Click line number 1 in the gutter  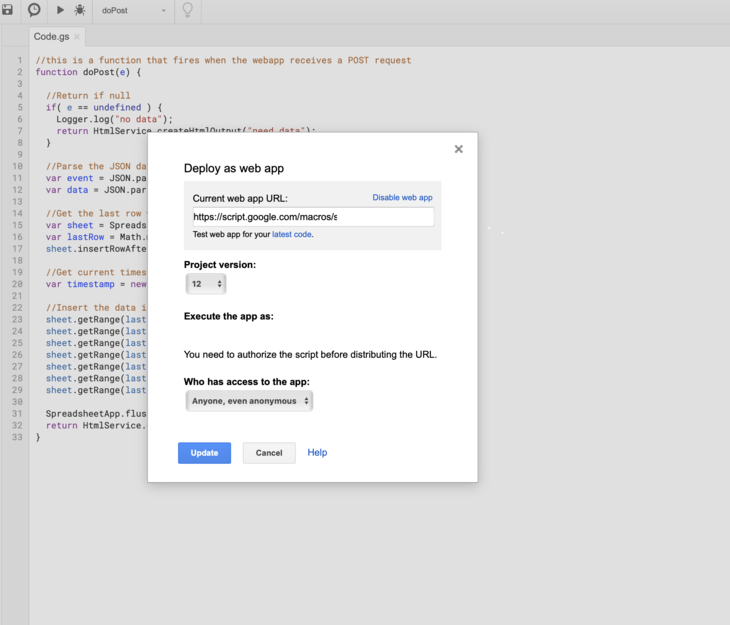tap(19, 60)
